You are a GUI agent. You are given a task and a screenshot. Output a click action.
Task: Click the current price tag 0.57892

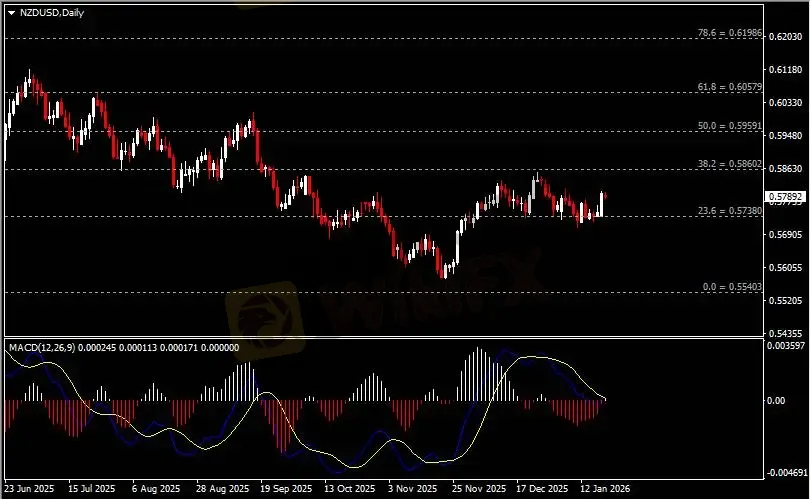[x=785, y=196]
